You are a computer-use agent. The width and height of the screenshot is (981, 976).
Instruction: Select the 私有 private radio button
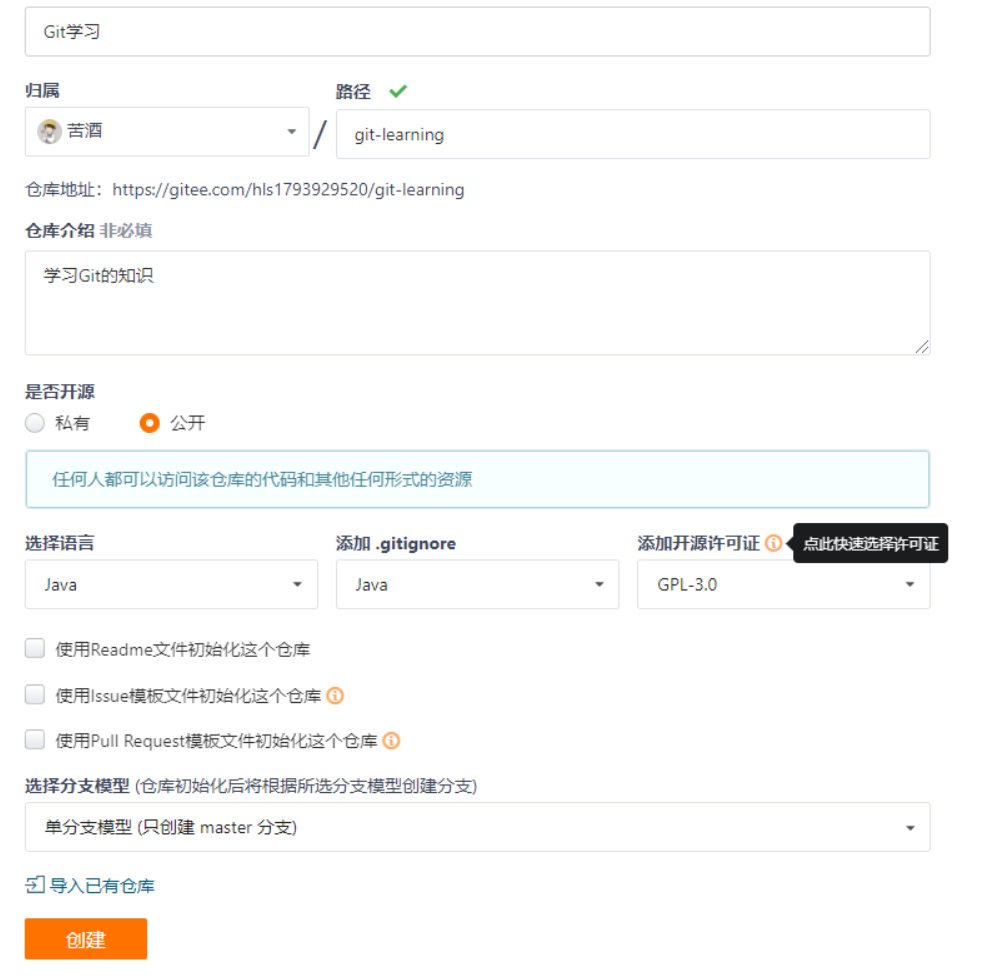coord(34,423)
